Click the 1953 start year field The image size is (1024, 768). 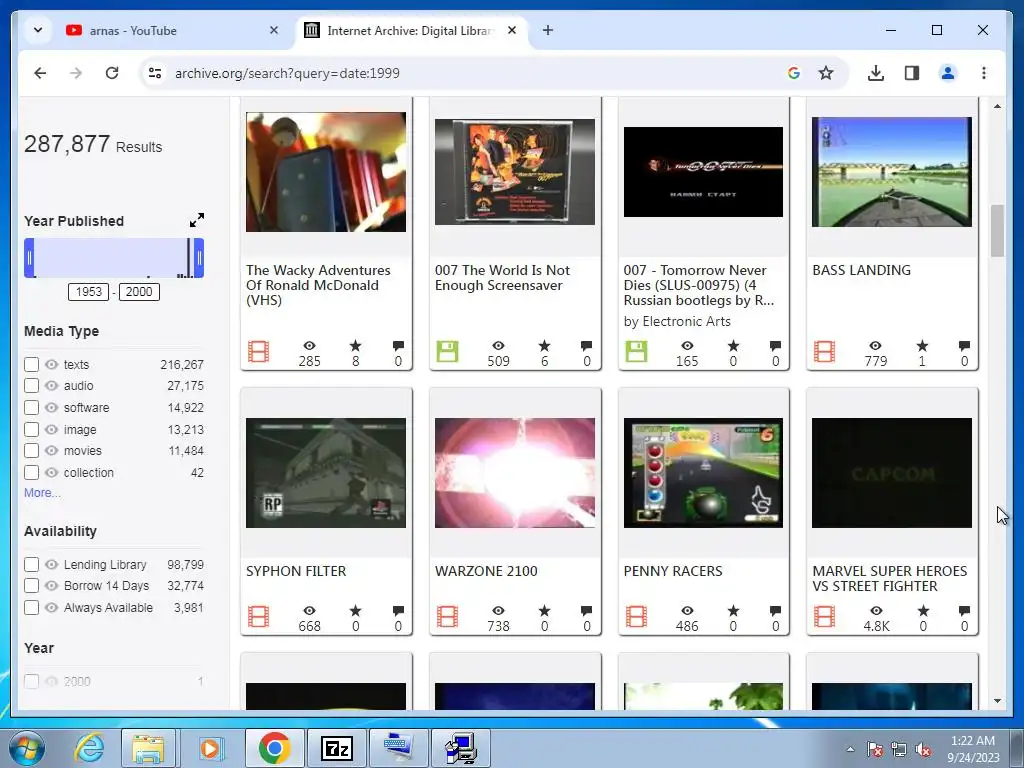click(89, 292)
